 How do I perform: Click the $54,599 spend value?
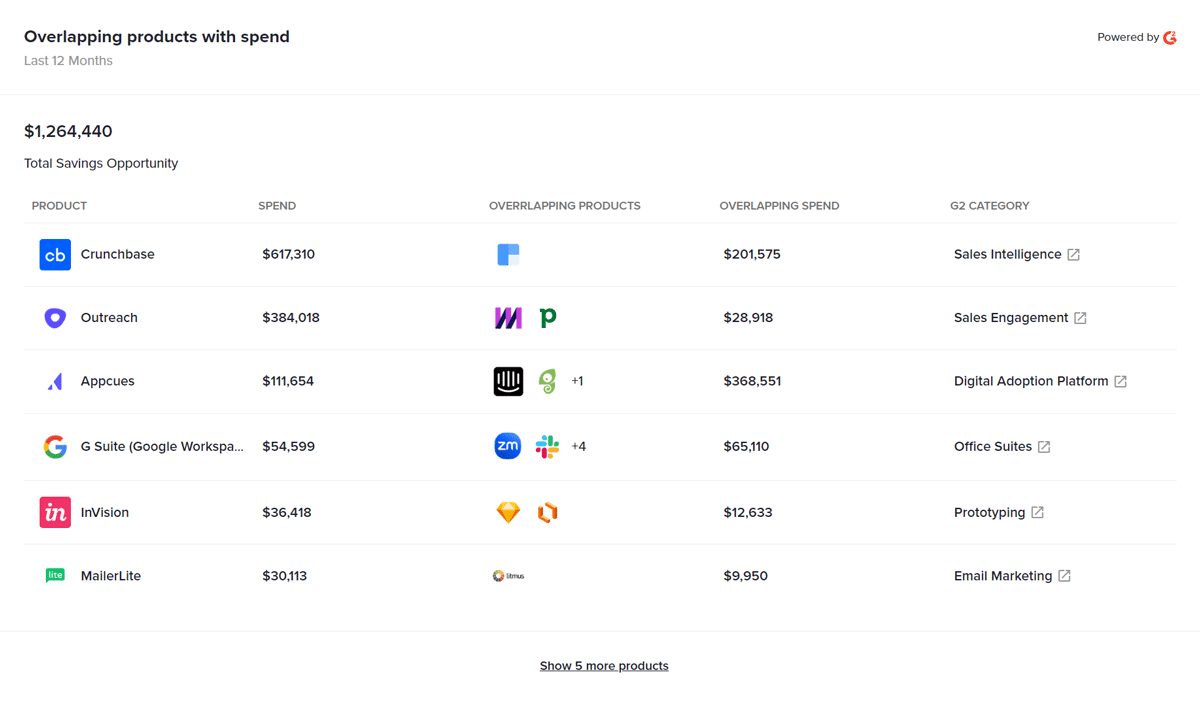(x=288, y=447)
